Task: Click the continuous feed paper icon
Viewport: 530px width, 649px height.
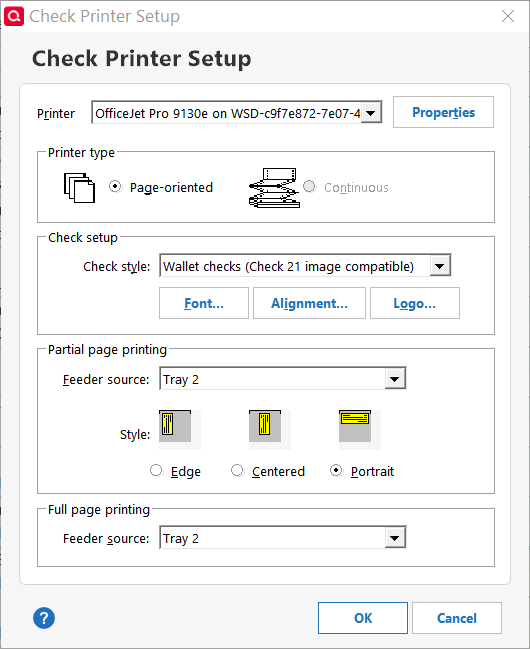Action: (x=274, y=187)
